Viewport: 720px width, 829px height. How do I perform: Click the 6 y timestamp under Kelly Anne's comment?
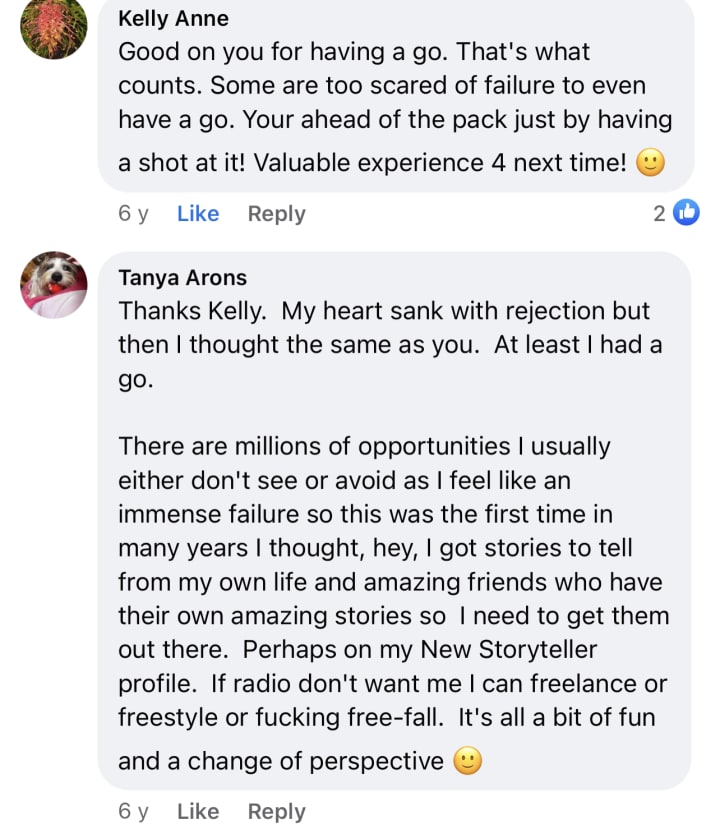(133, 213)
